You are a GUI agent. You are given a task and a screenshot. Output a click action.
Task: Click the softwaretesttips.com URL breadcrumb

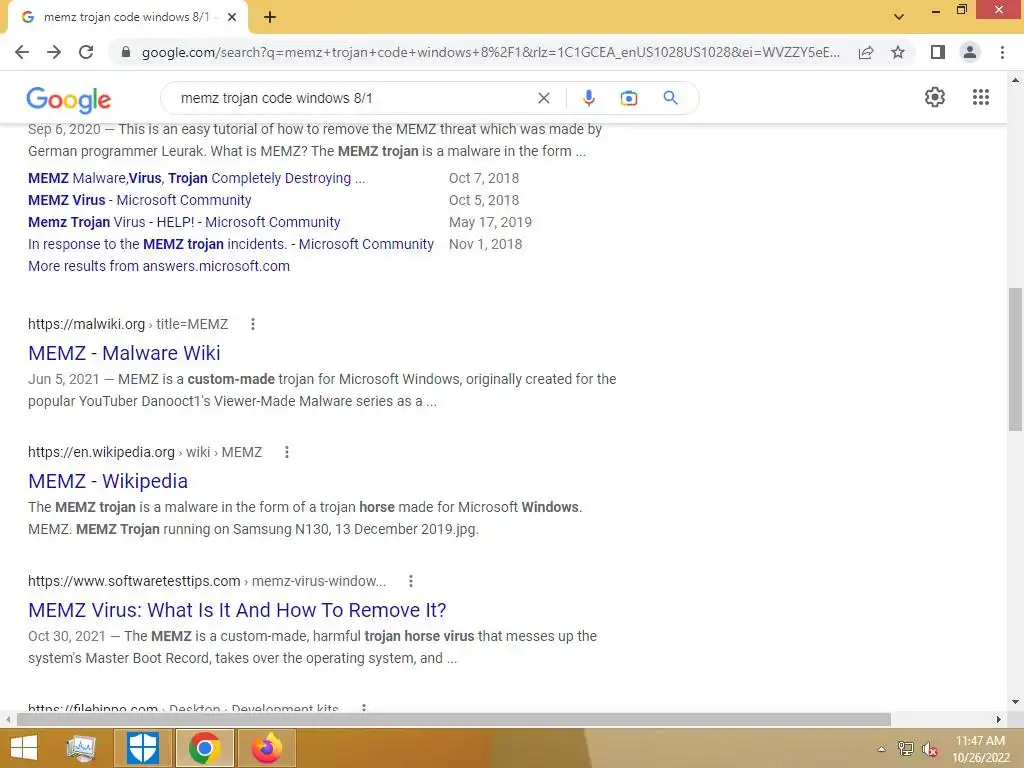pyautogui.click(x=207, y=581)
